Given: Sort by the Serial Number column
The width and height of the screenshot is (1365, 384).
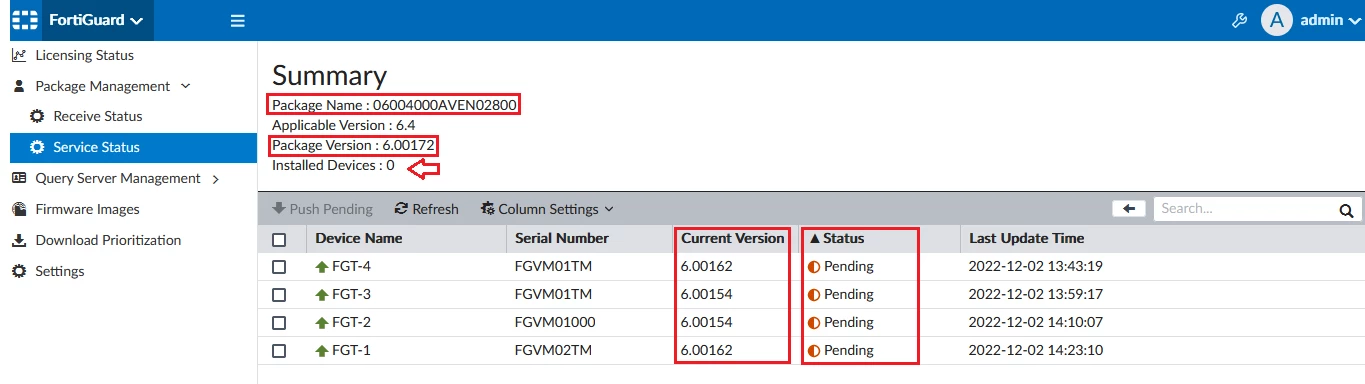Looking at the screenshot, I should (562, 238).
